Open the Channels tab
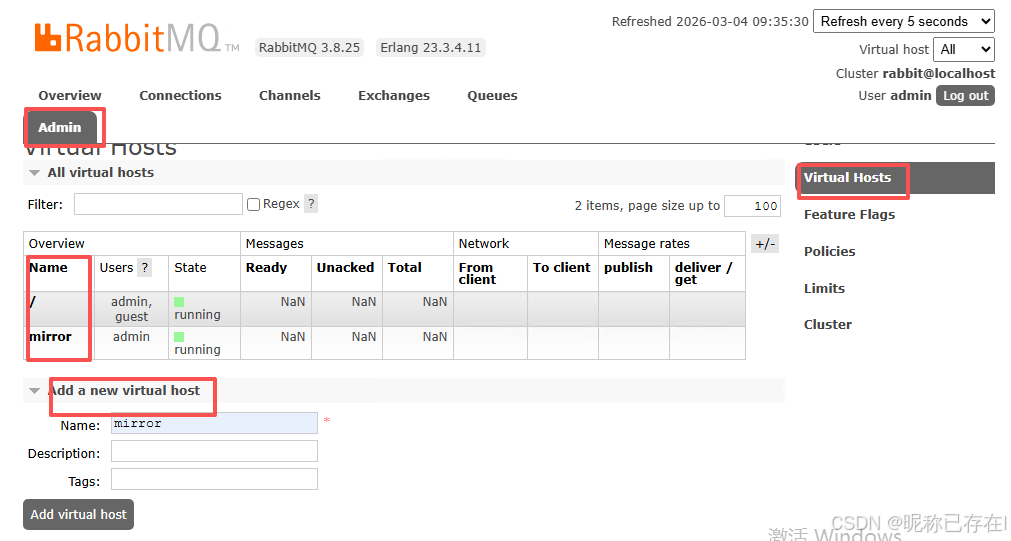Viewport: 1011px width, 541px height. 290,95
